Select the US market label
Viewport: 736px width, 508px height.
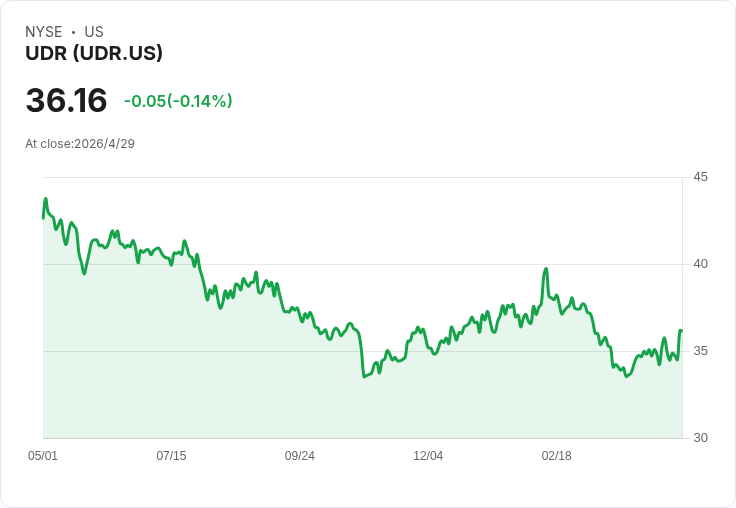[94, 32]
